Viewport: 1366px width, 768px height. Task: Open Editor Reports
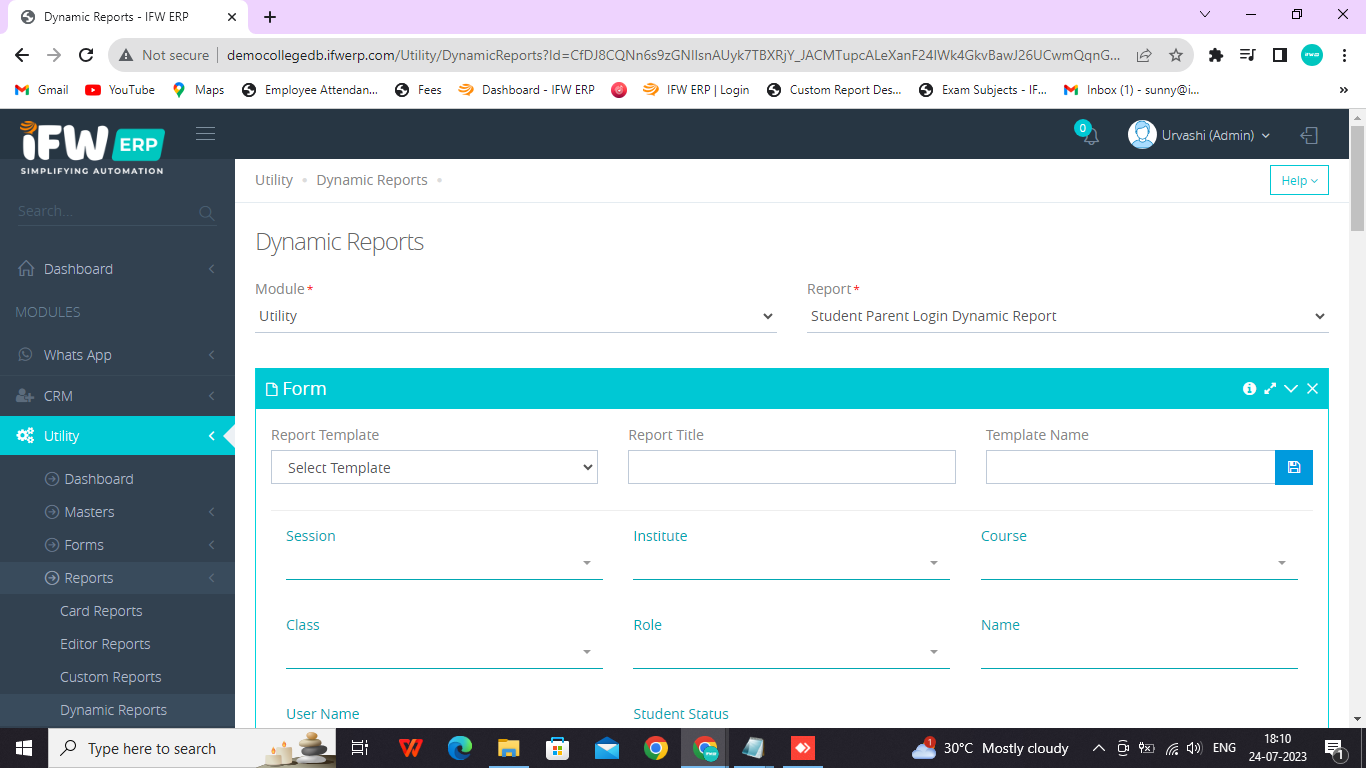(x=105, y=644)
